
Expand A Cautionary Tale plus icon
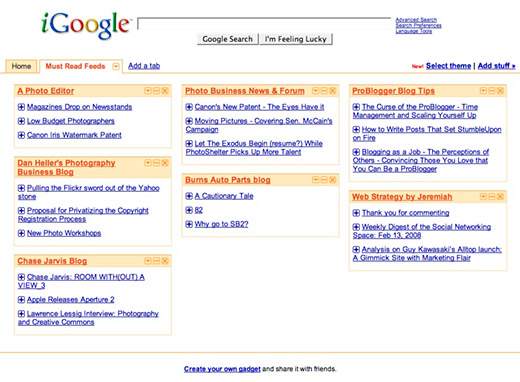189,196
